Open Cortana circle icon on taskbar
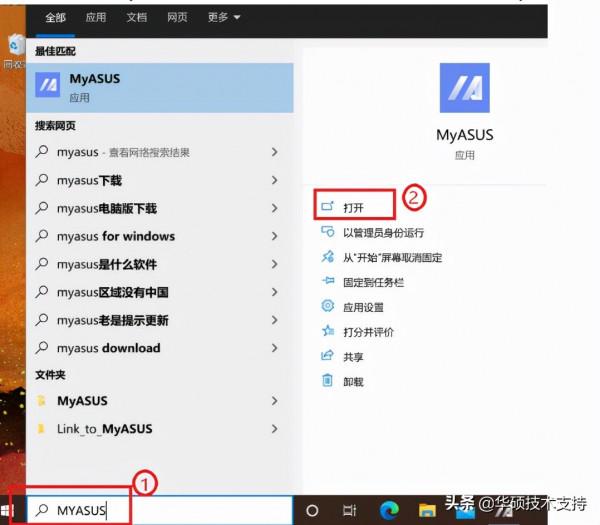The width and height of the screenshot is (600, 525). [x=312, y=510]
